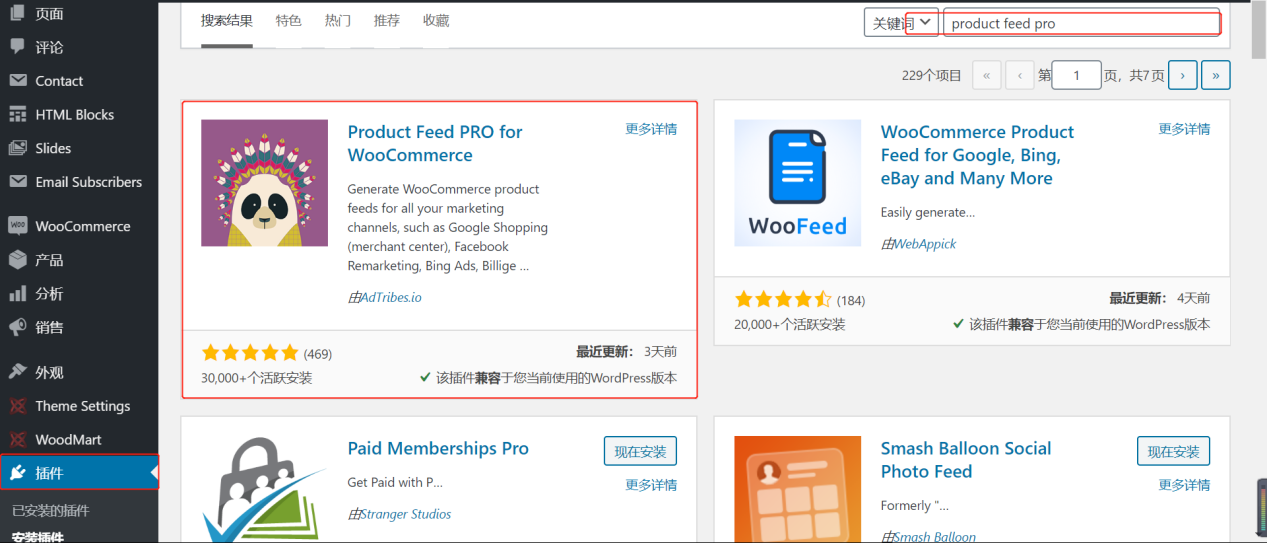Go to the next page arrow
The image size is (1267, 543).
[x=1182, y=75]
